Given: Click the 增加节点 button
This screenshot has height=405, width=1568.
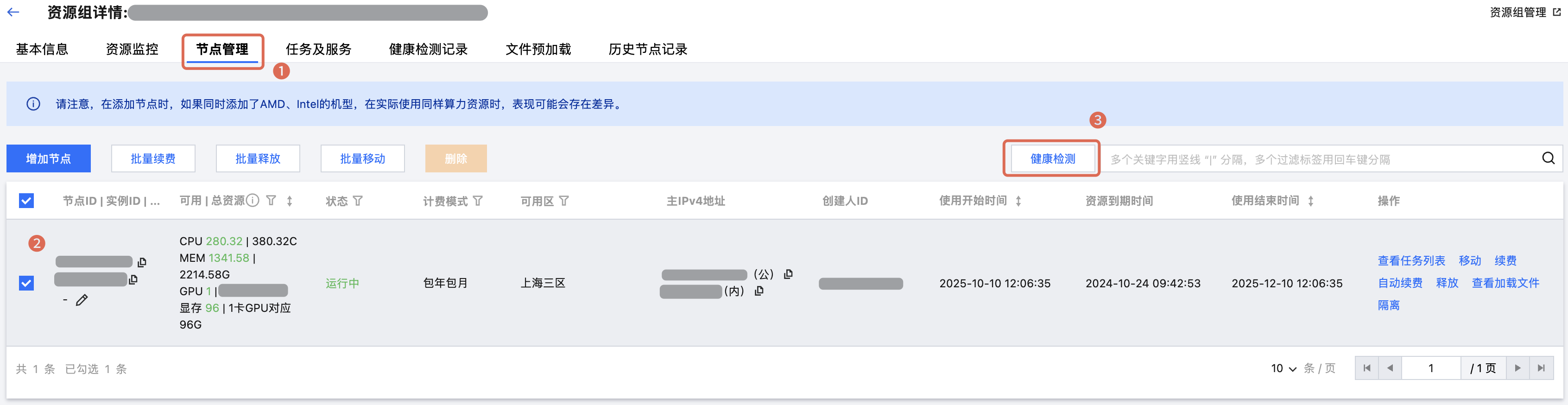Looking at the screenshot, I should (x=49, y=159).
